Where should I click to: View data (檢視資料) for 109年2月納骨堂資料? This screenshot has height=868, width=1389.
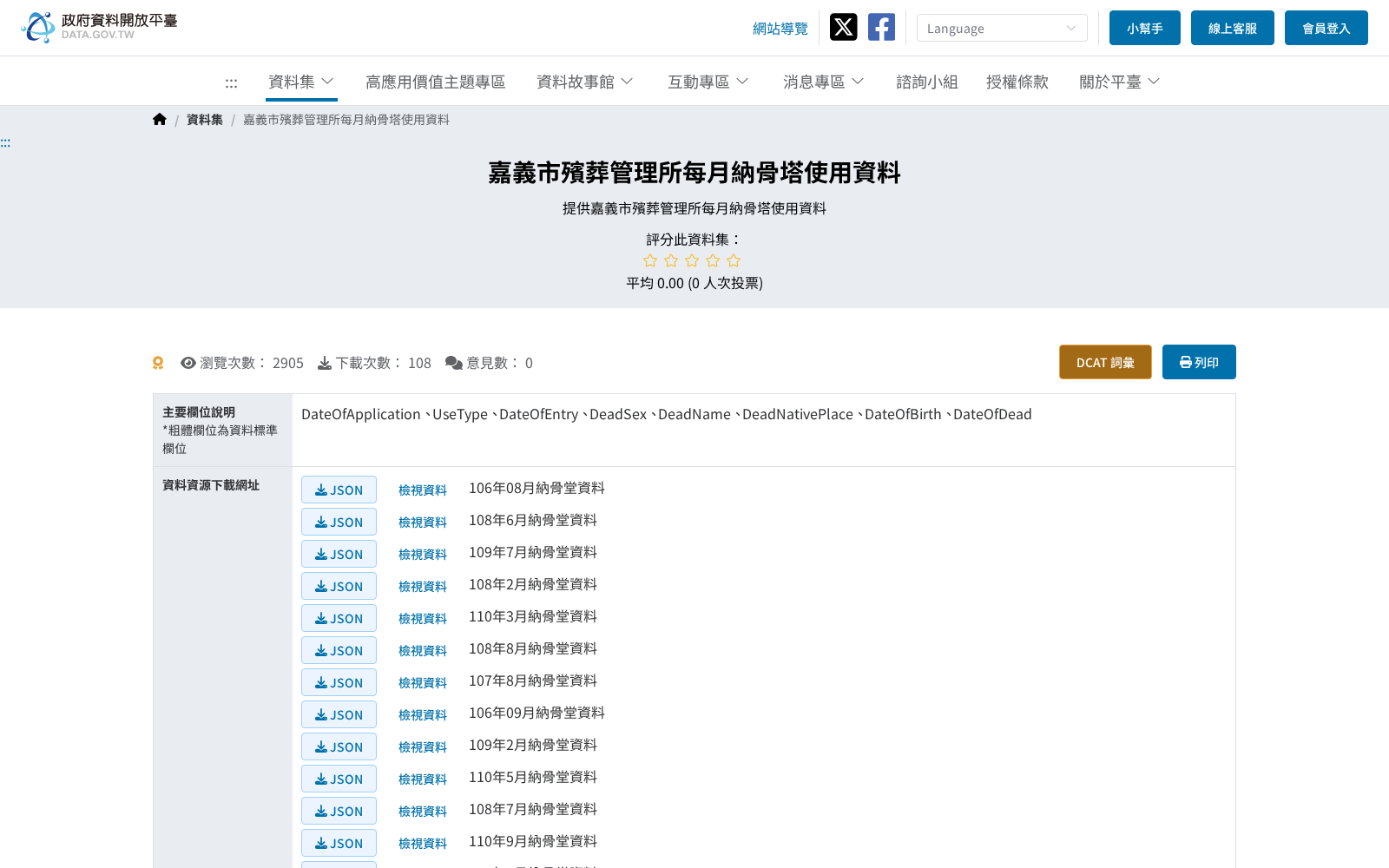(x=423, y=747)
